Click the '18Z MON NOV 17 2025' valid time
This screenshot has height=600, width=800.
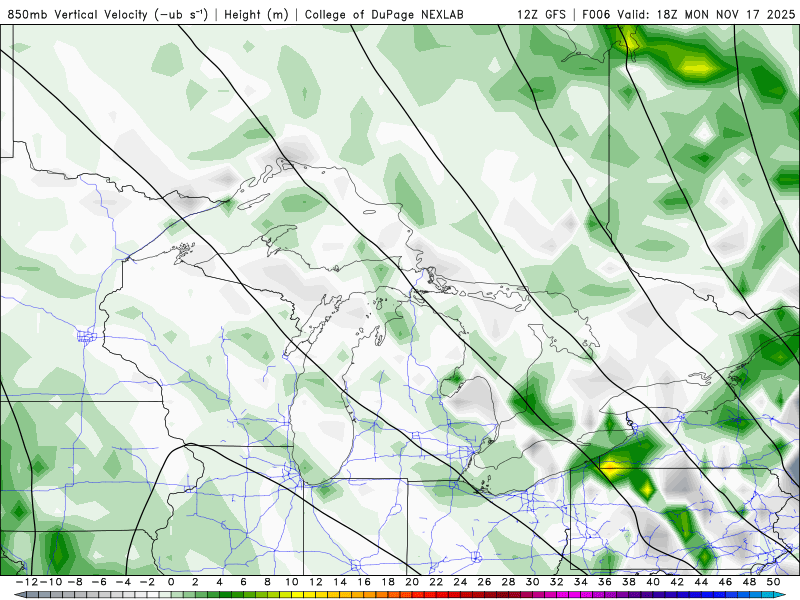[726, 15]
